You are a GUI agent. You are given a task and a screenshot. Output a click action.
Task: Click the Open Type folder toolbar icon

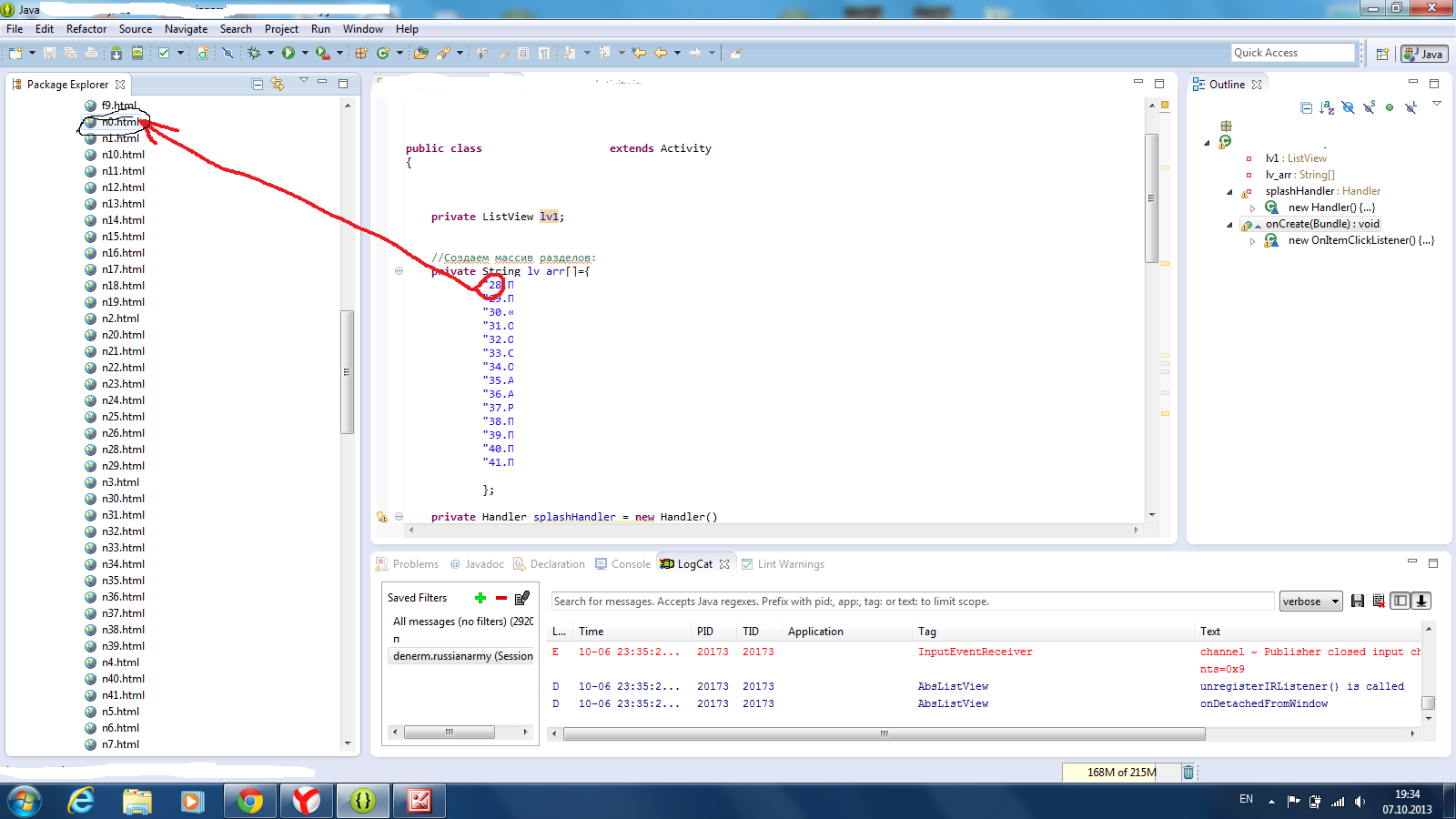click(x=420, y=54)
